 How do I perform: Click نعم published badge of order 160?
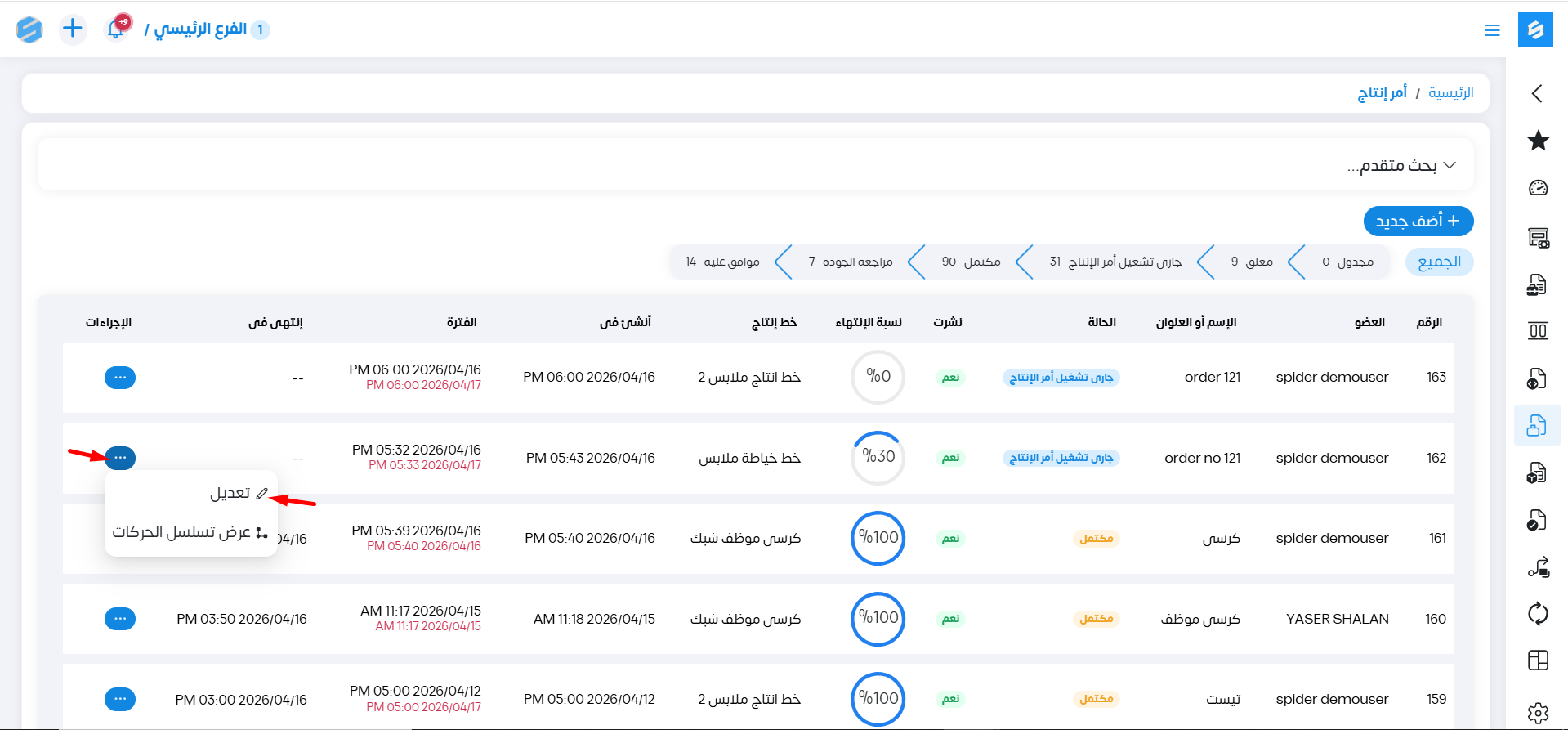pyautogui.click(x=950, y=619)
